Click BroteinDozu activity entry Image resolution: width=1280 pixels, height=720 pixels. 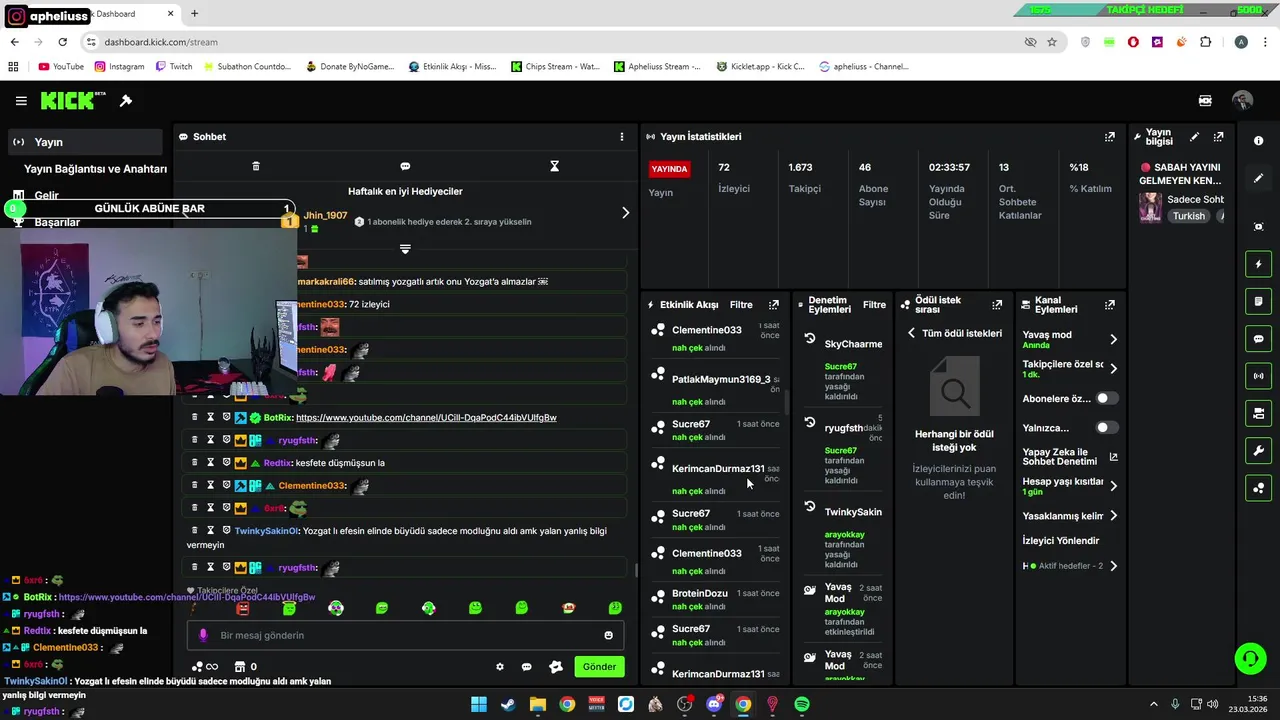tap(700, 594)
